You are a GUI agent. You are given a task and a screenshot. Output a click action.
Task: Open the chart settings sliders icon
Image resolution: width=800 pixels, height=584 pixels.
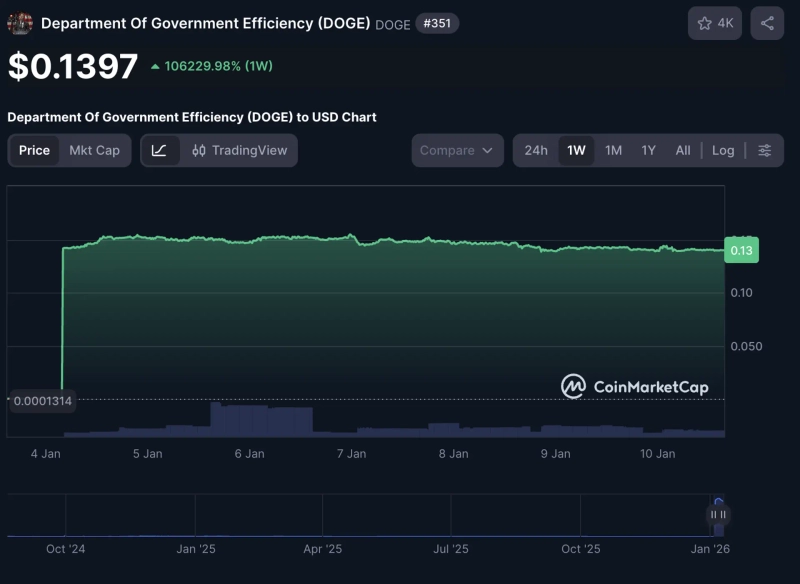click(x=764, y=150)
